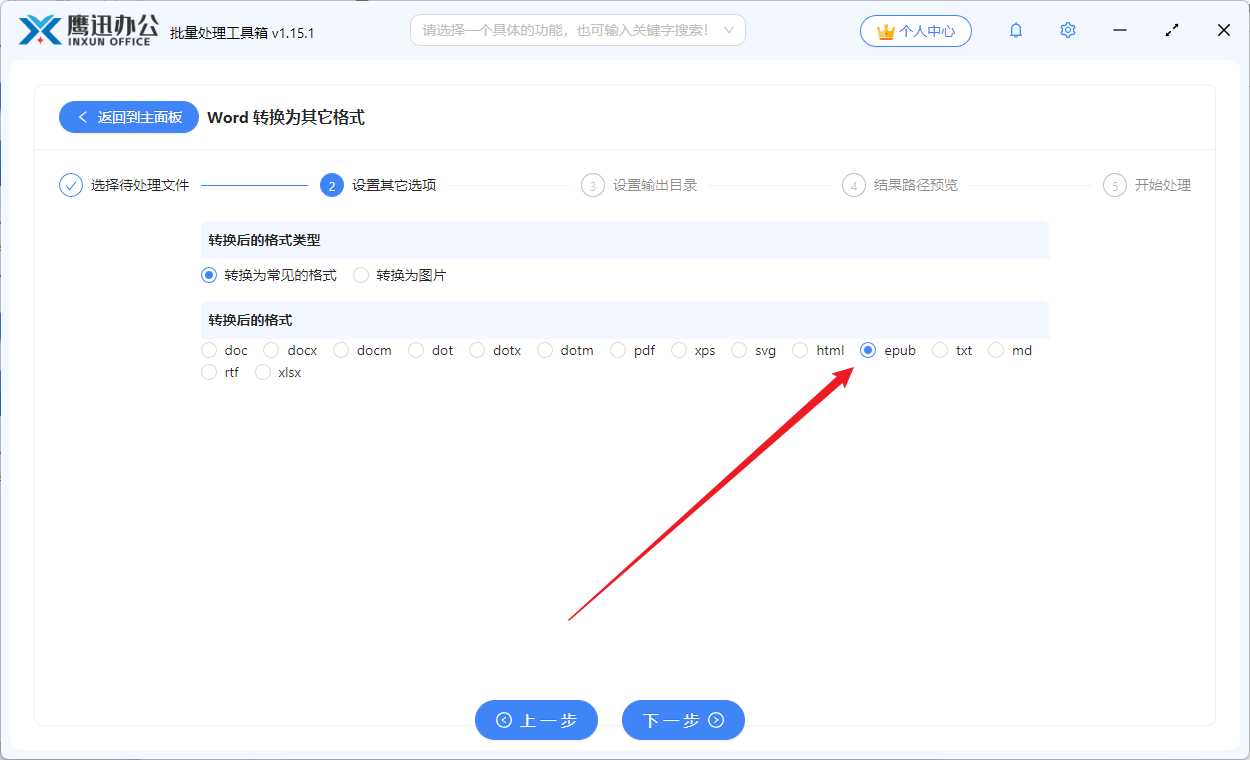The width and height of the screenshot is (1250, 760).
Task: Select step 2 设置其它选项
Action: coord(378,185)
